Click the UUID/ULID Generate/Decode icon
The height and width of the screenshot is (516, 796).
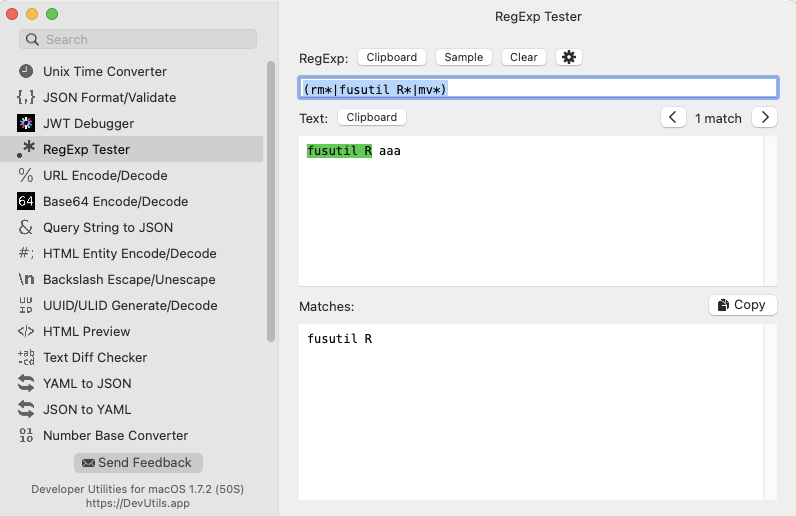pos(26,306)
